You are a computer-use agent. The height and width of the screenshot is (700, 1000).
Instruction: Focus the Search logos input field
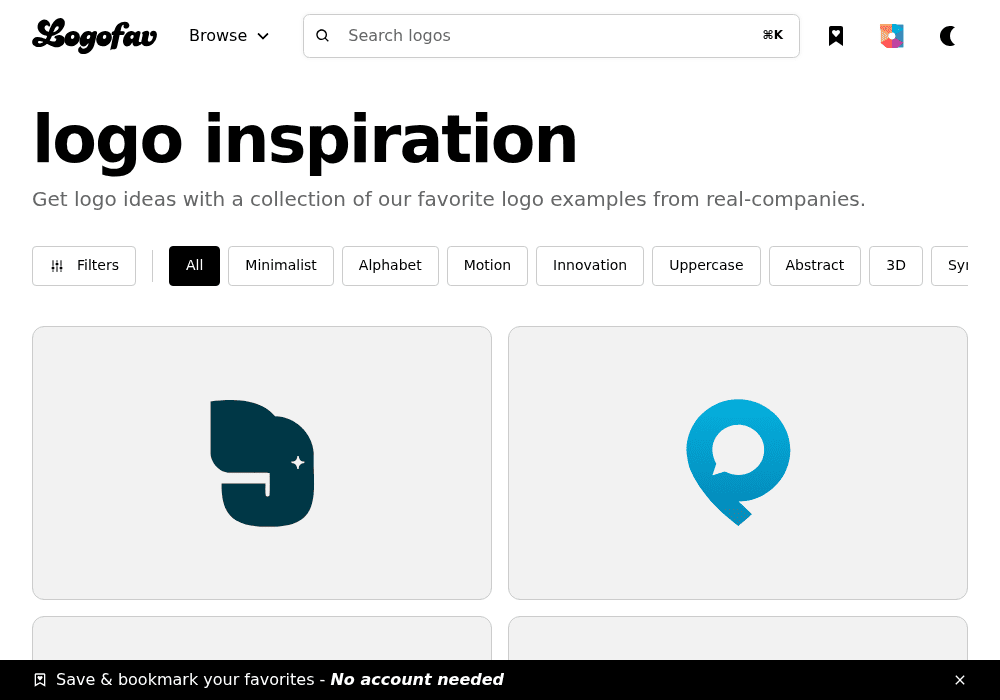[x=551, y=36]
